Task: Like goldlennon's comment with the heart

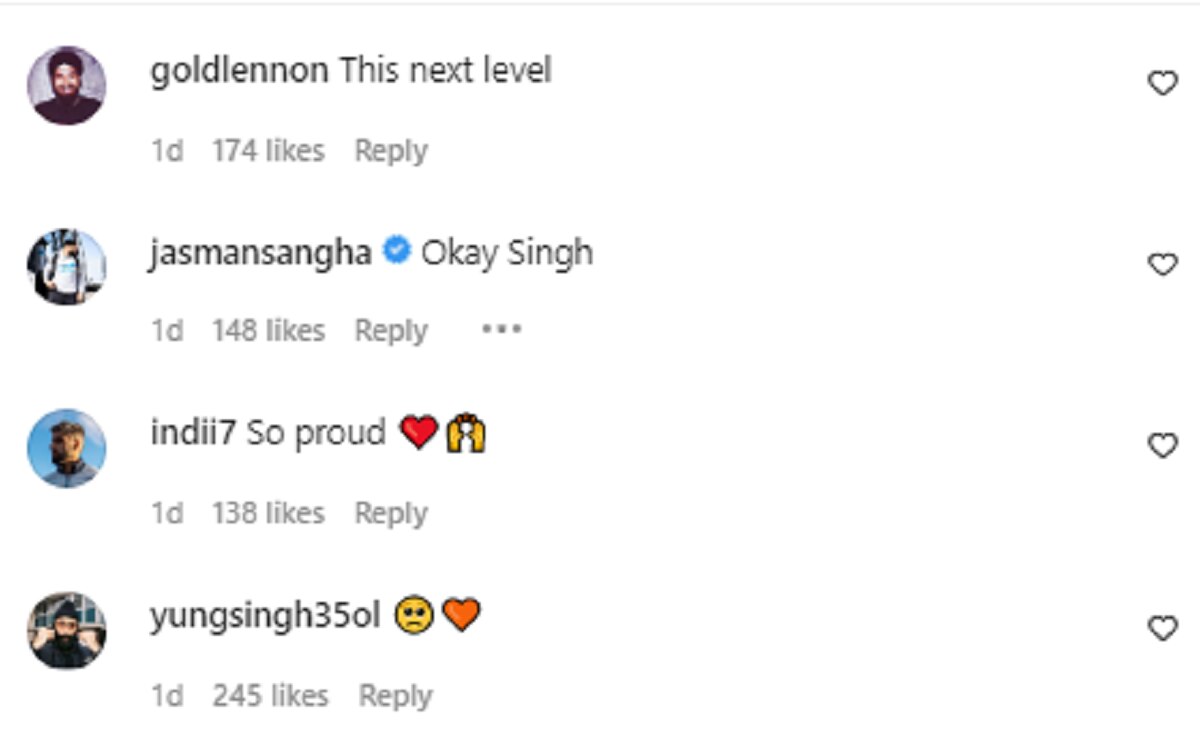Action: coord(1162,84)
